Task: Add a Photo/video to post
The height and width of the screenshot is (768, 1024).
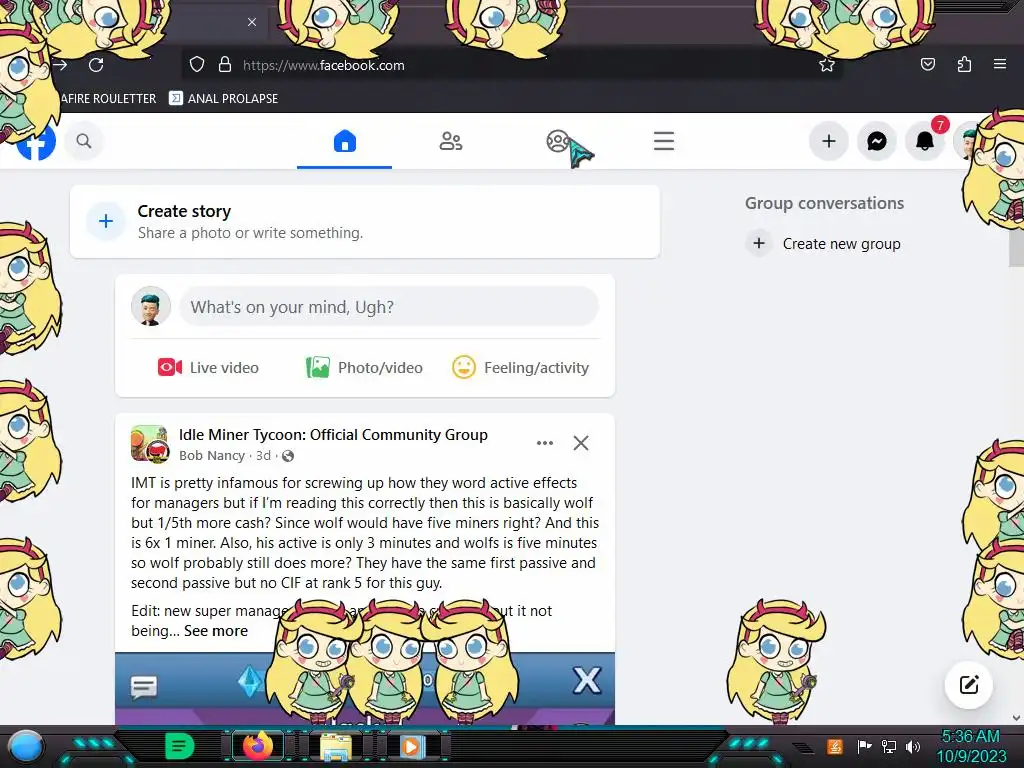Action: click(364, 368)
